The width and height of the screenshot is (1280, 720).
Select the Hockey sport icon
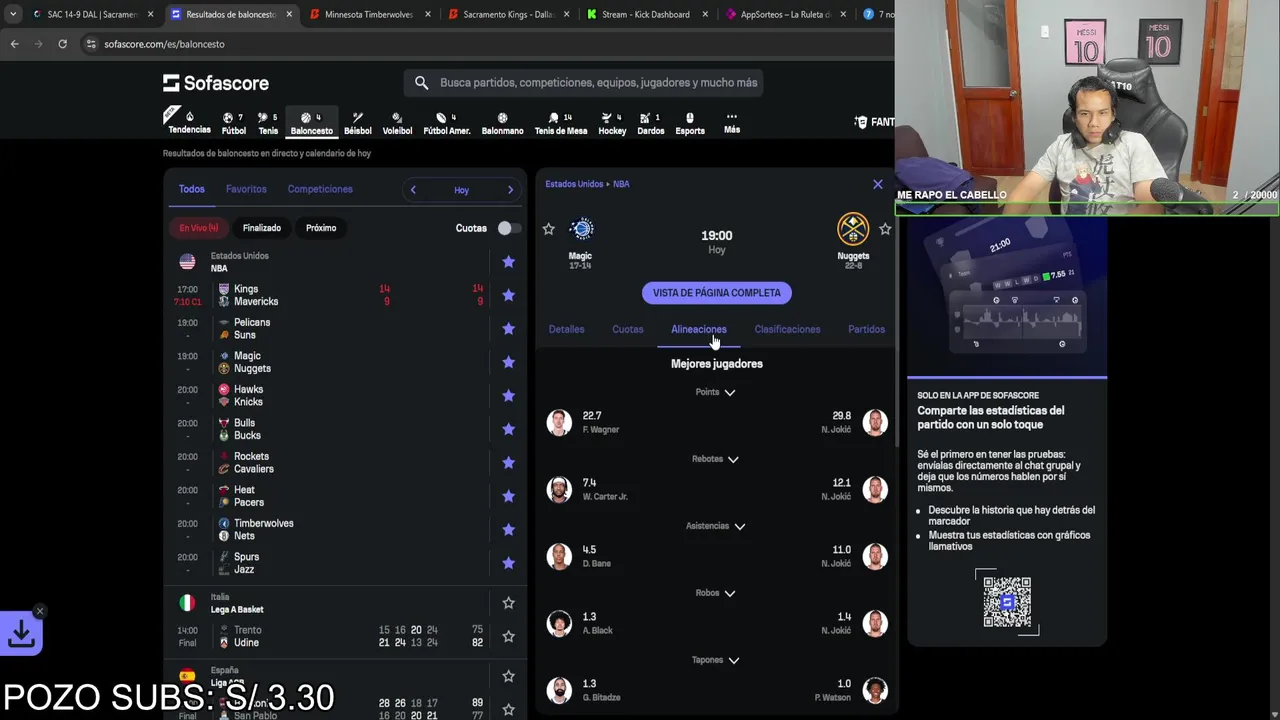(612, 123)
